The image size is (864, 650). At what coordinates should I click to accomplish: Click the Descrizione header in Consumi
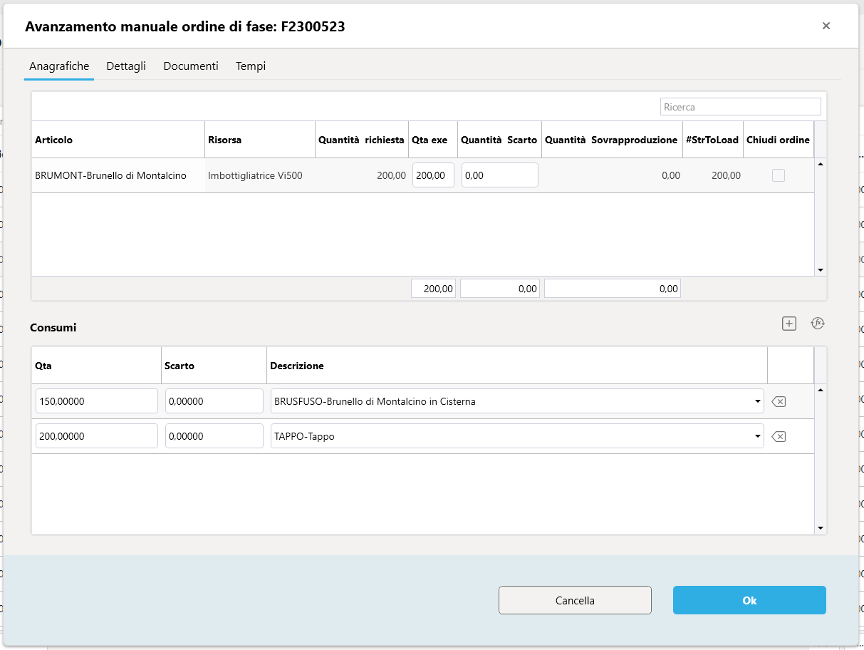pos(517,366)
